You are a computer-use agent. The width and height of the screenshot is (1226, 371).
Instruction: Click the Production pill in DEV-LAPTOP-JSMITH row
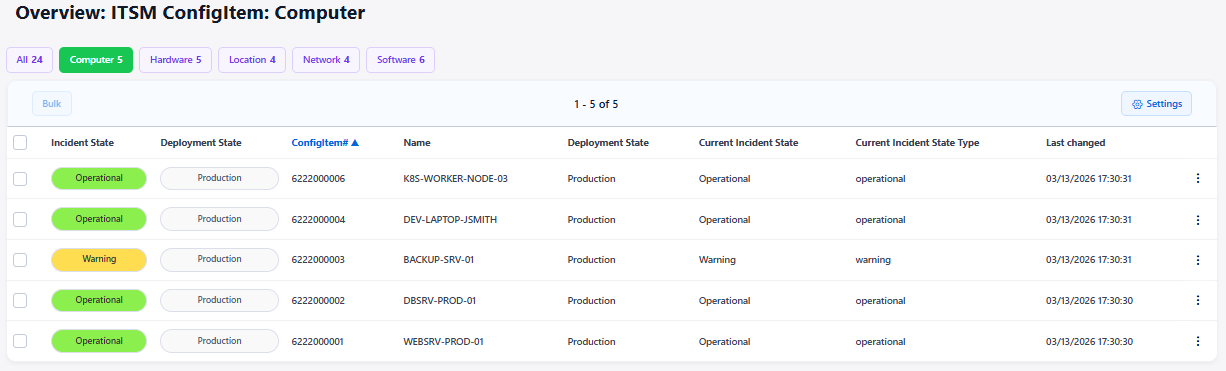219,219
